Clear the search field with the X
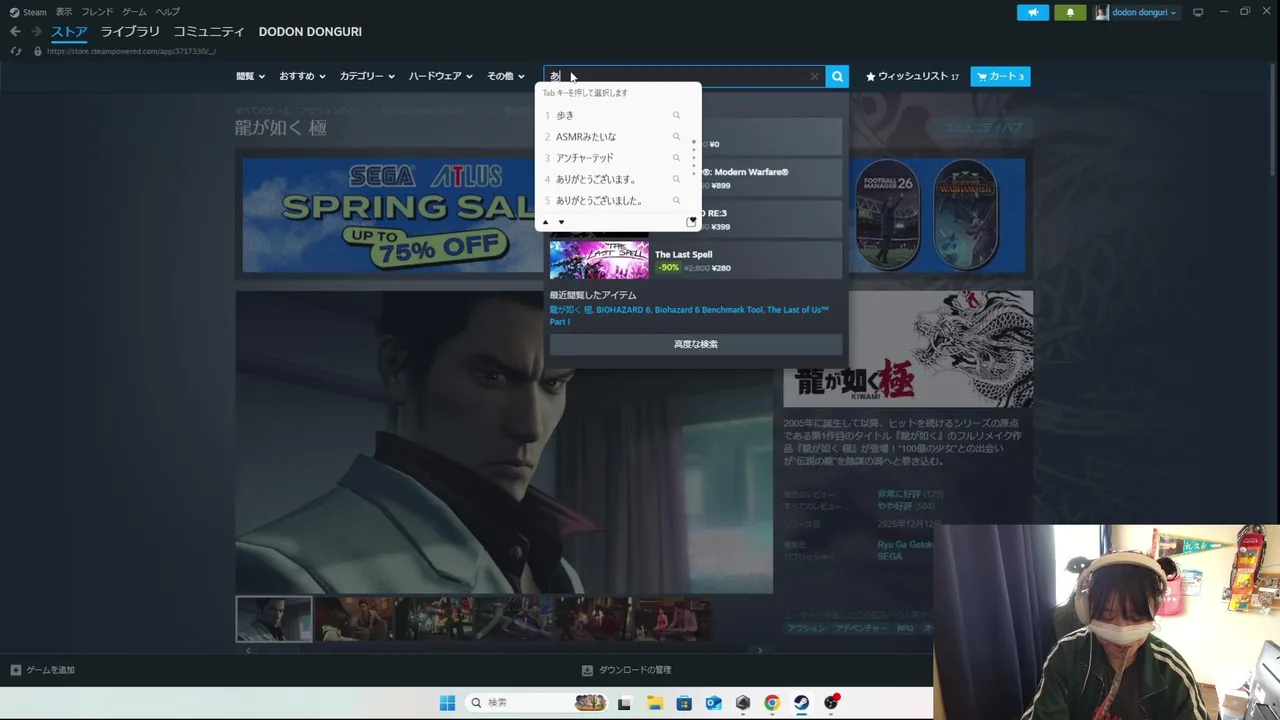 click(814, 76)
